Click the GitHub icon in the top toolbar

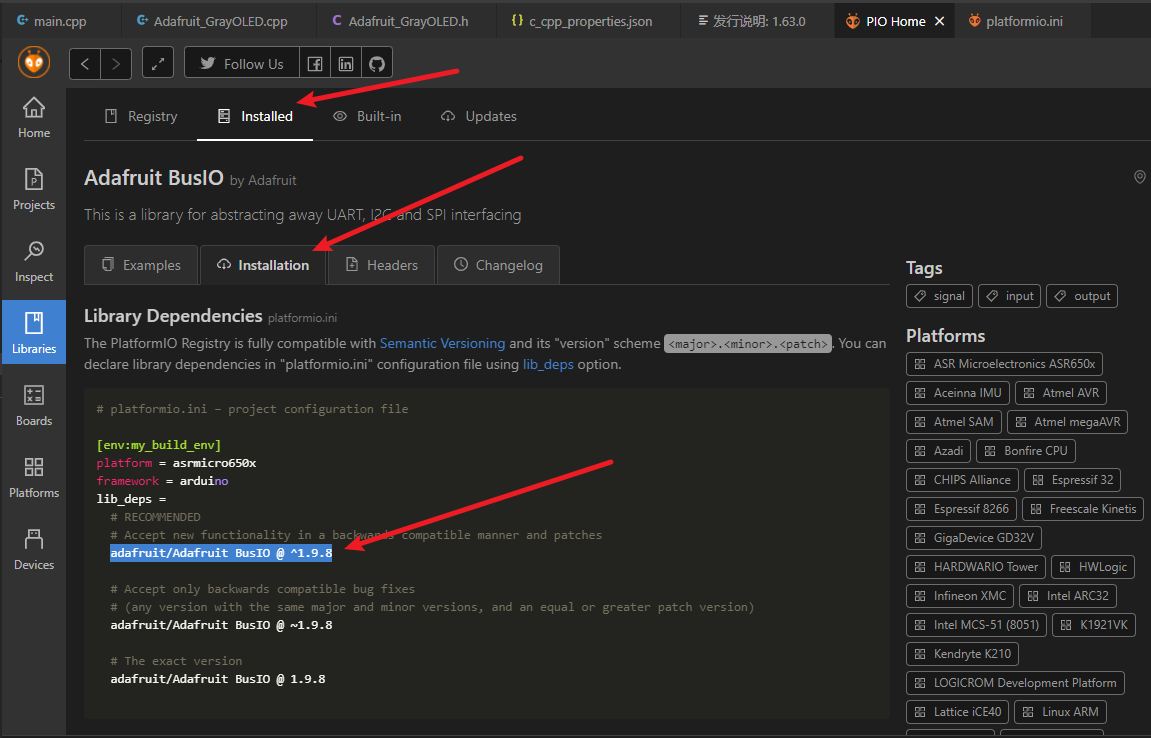(376, 62)
